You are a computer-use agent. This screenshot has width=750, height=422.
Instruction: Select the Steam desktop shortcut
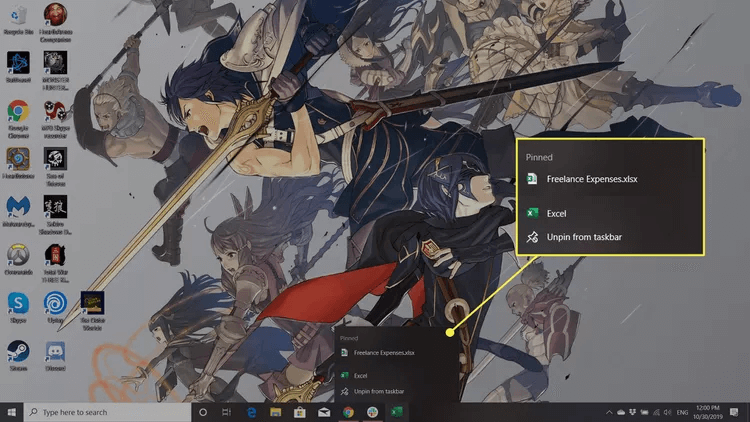point(18,355)
